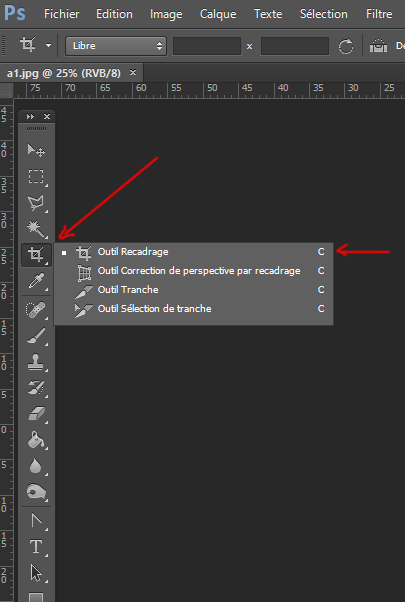Open the Fichier menu
This screenshot has width=405, height=602.
62,14
